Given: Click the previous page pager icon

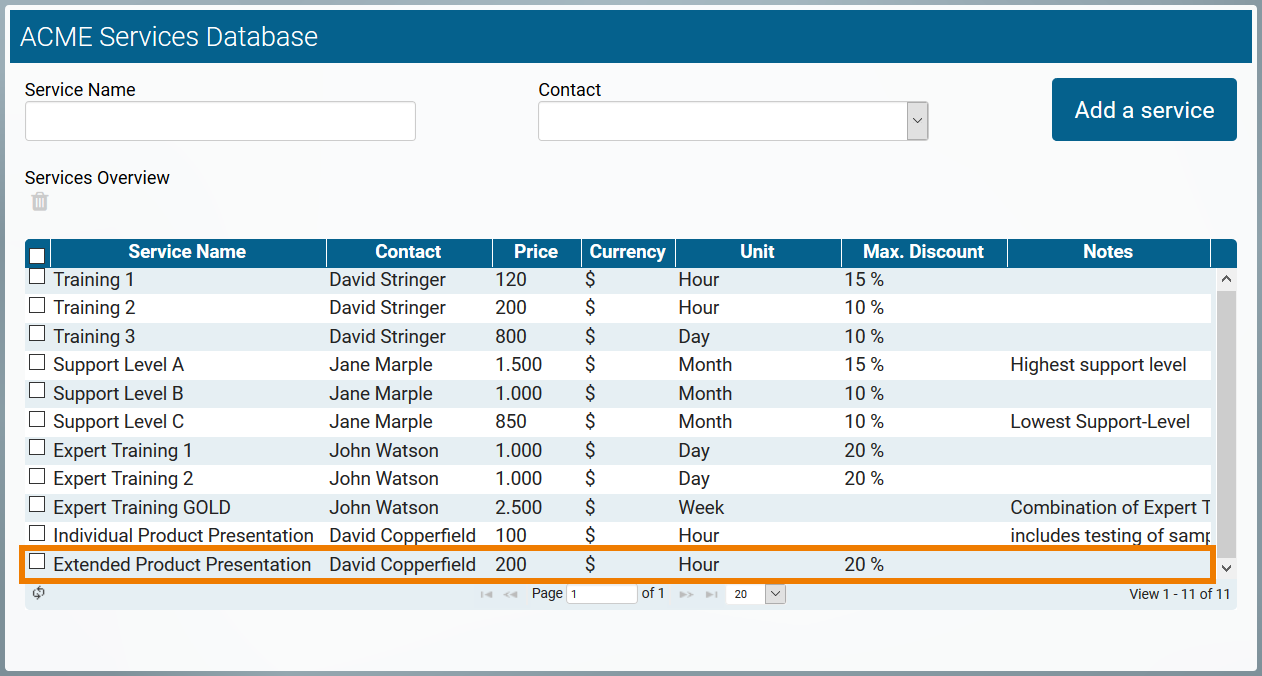Looking at the screenshot, I should (x=510, y=594).
